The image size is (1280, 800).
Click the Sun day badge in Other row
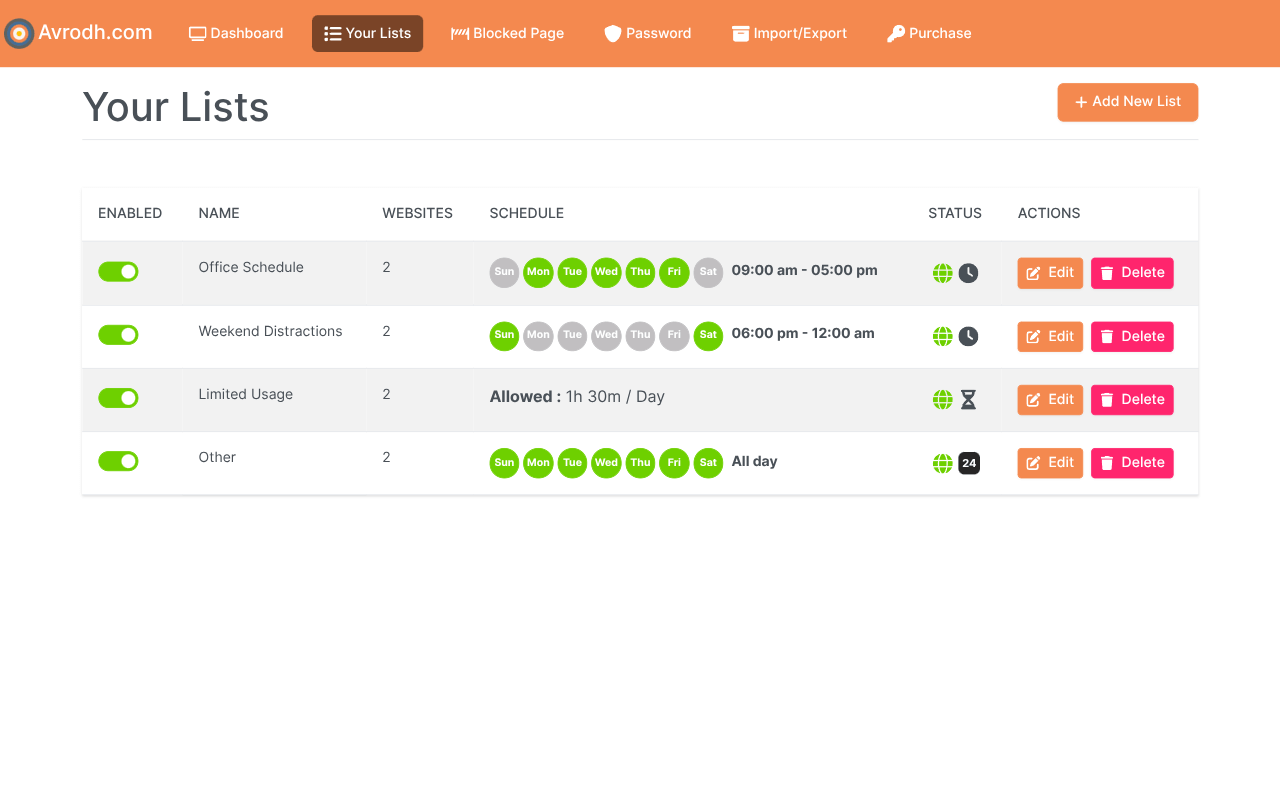505,463
